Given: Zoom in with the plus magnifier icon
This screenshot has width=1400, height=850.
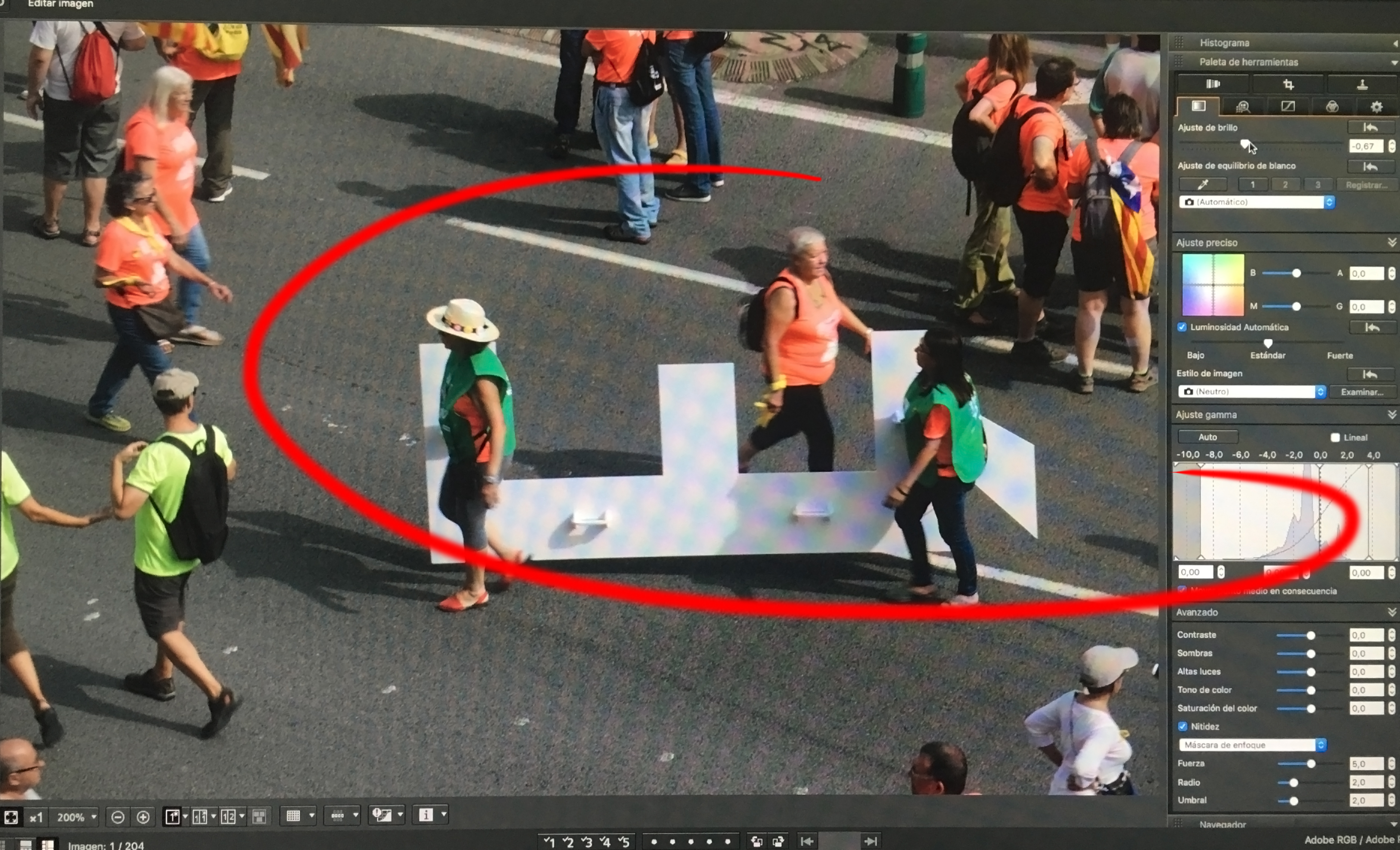Looking at the screenshot, I should pyautogui.click(x=143, y=817).
